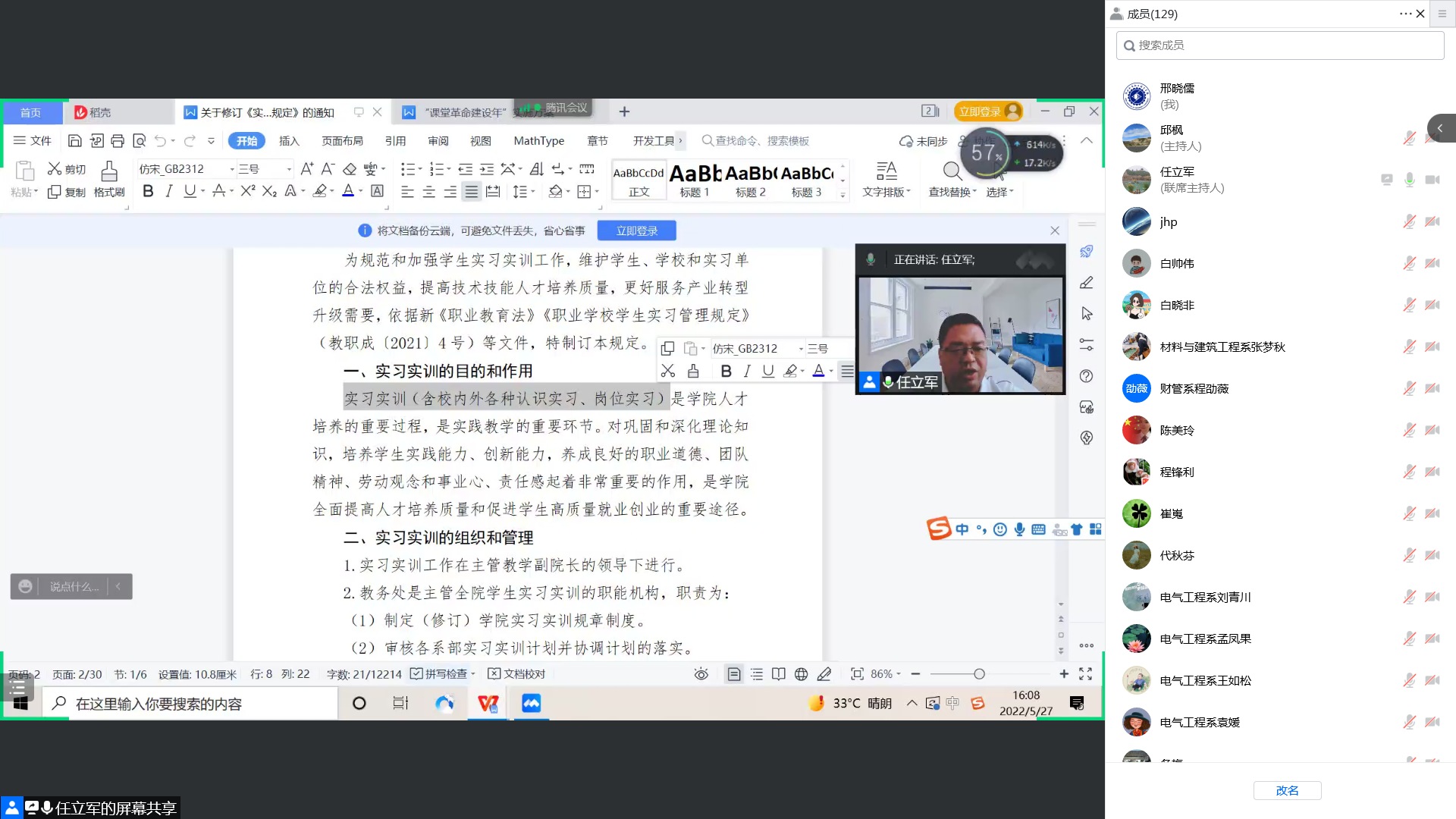Viewport: 1456px width, 819px height.
Task: Click the zoom slider handle in status bar
Action: click(979, 673)
